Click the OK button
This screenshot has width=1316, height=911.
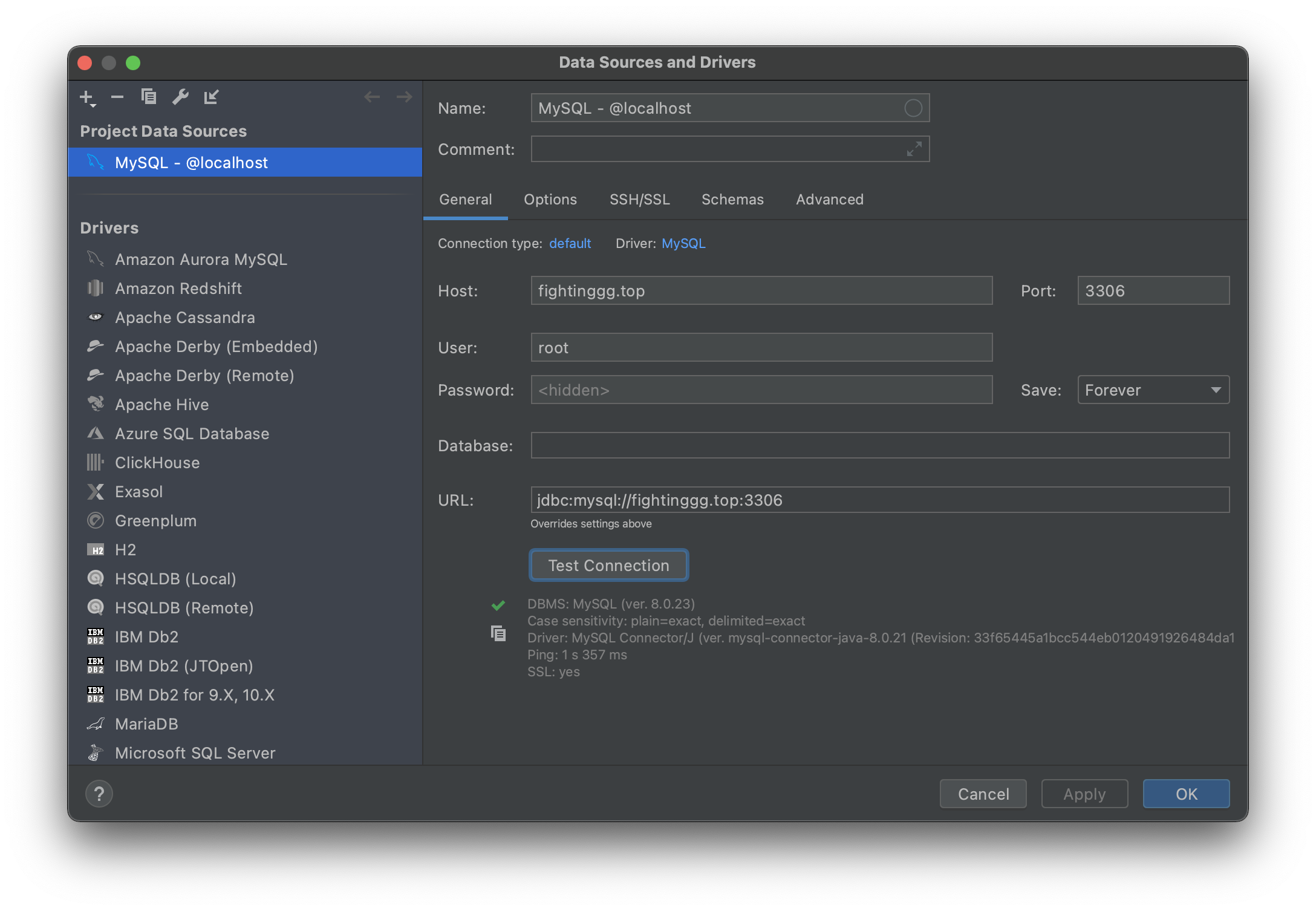(1185, 794)
